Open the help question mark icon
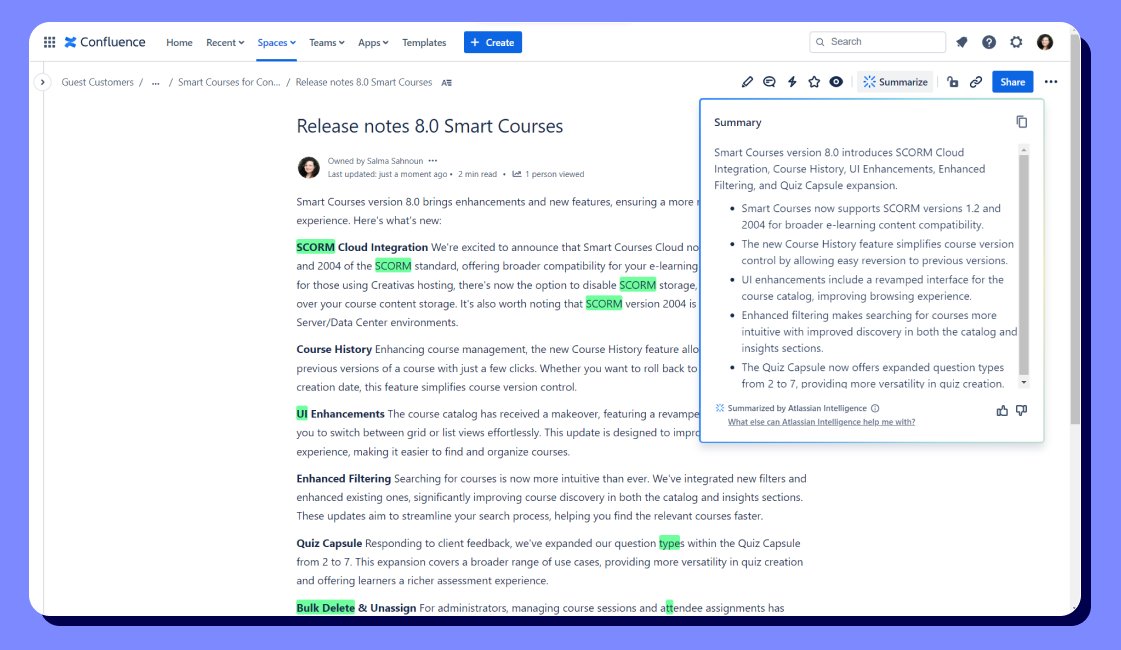1121x650 pixels. tap(989, 42)
